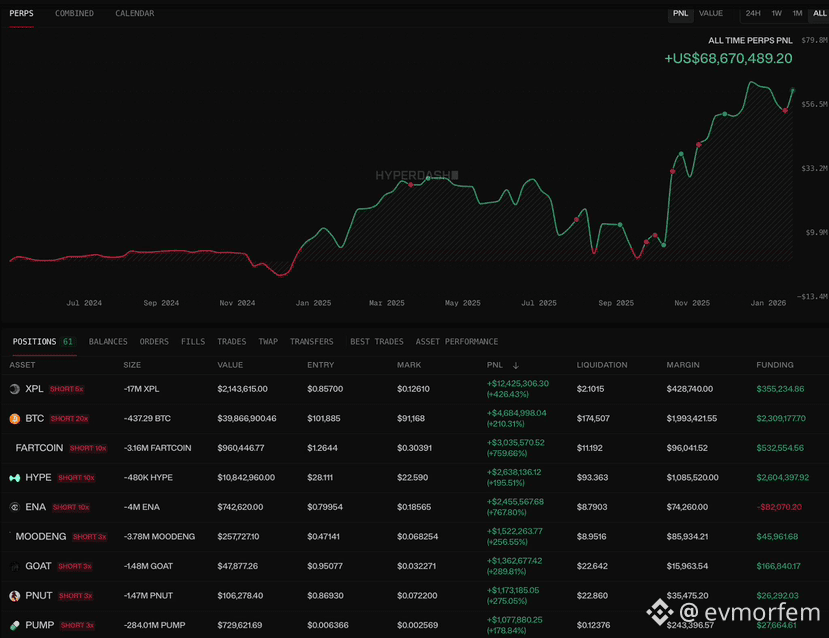
Task: Switch to the PERPS tab
Action: (21, 13)
